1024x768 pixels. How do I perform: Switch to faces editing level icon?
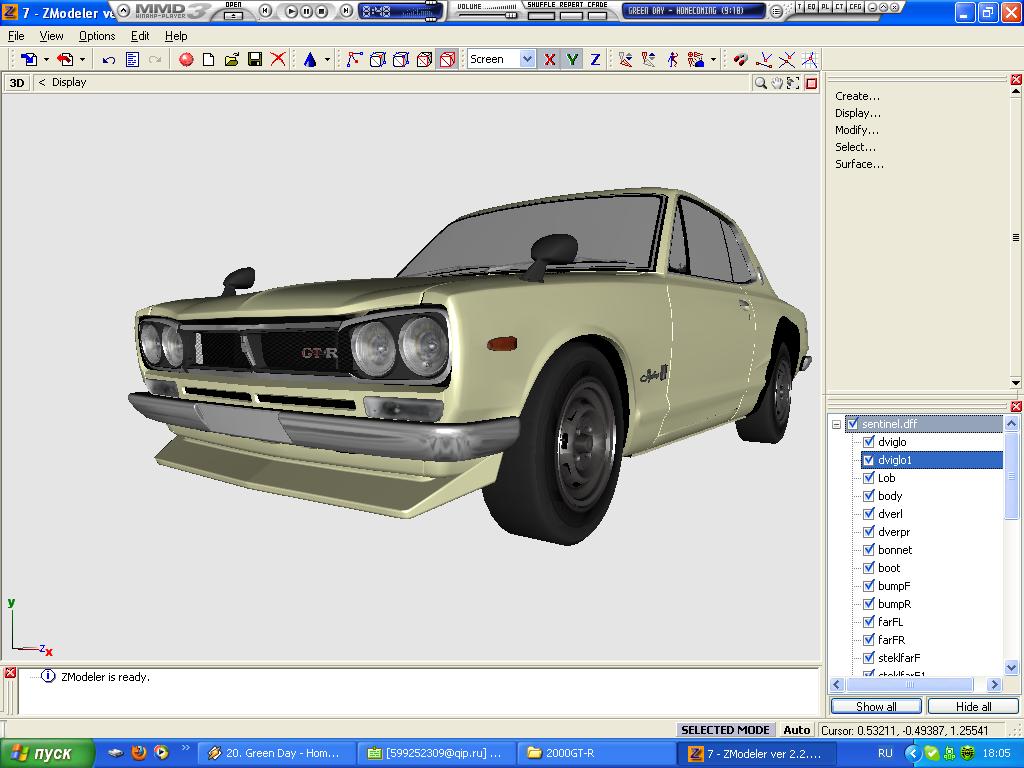(401, 59)
